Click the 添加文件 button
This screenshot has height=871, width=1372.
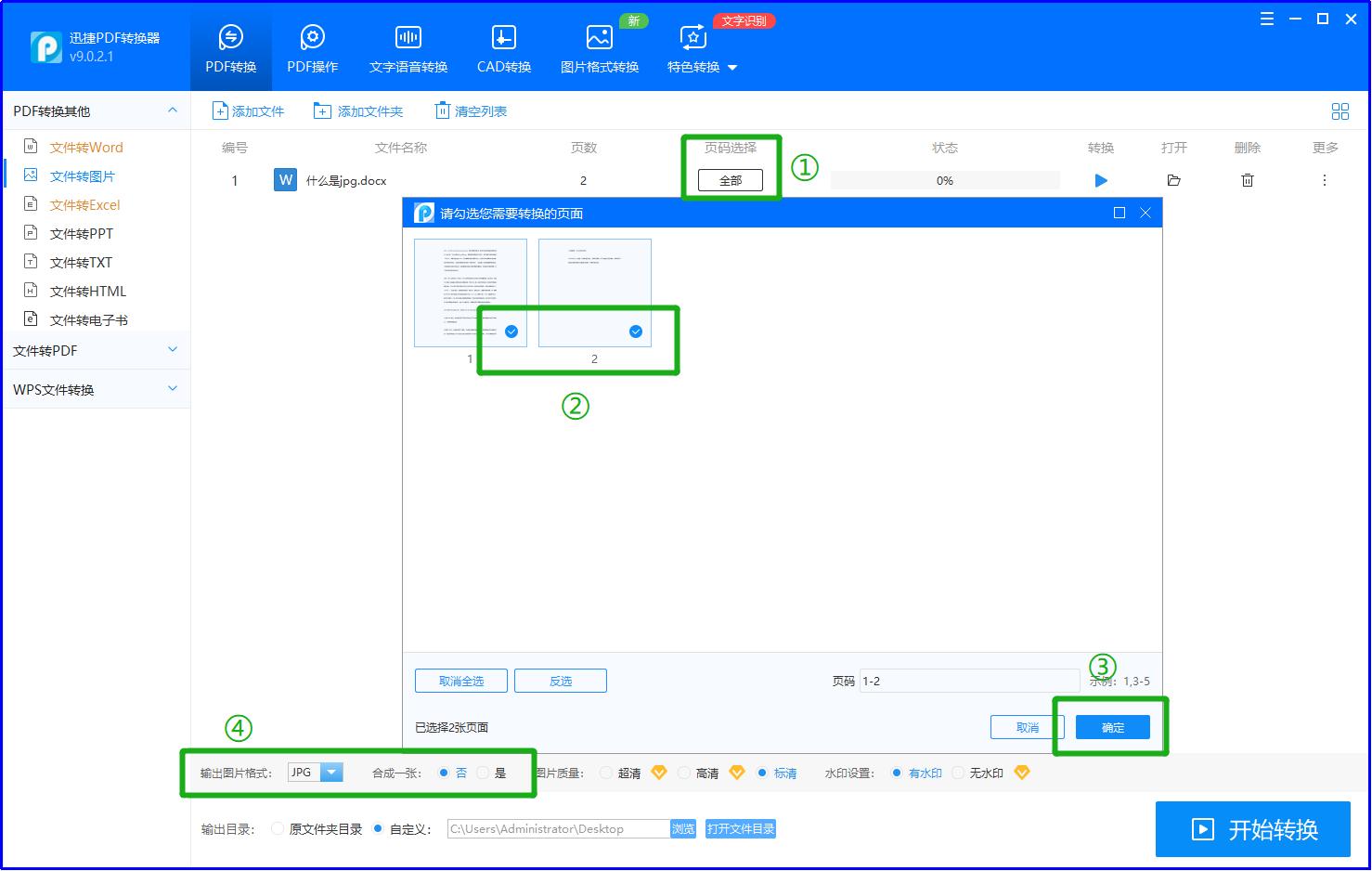point(249,111)
